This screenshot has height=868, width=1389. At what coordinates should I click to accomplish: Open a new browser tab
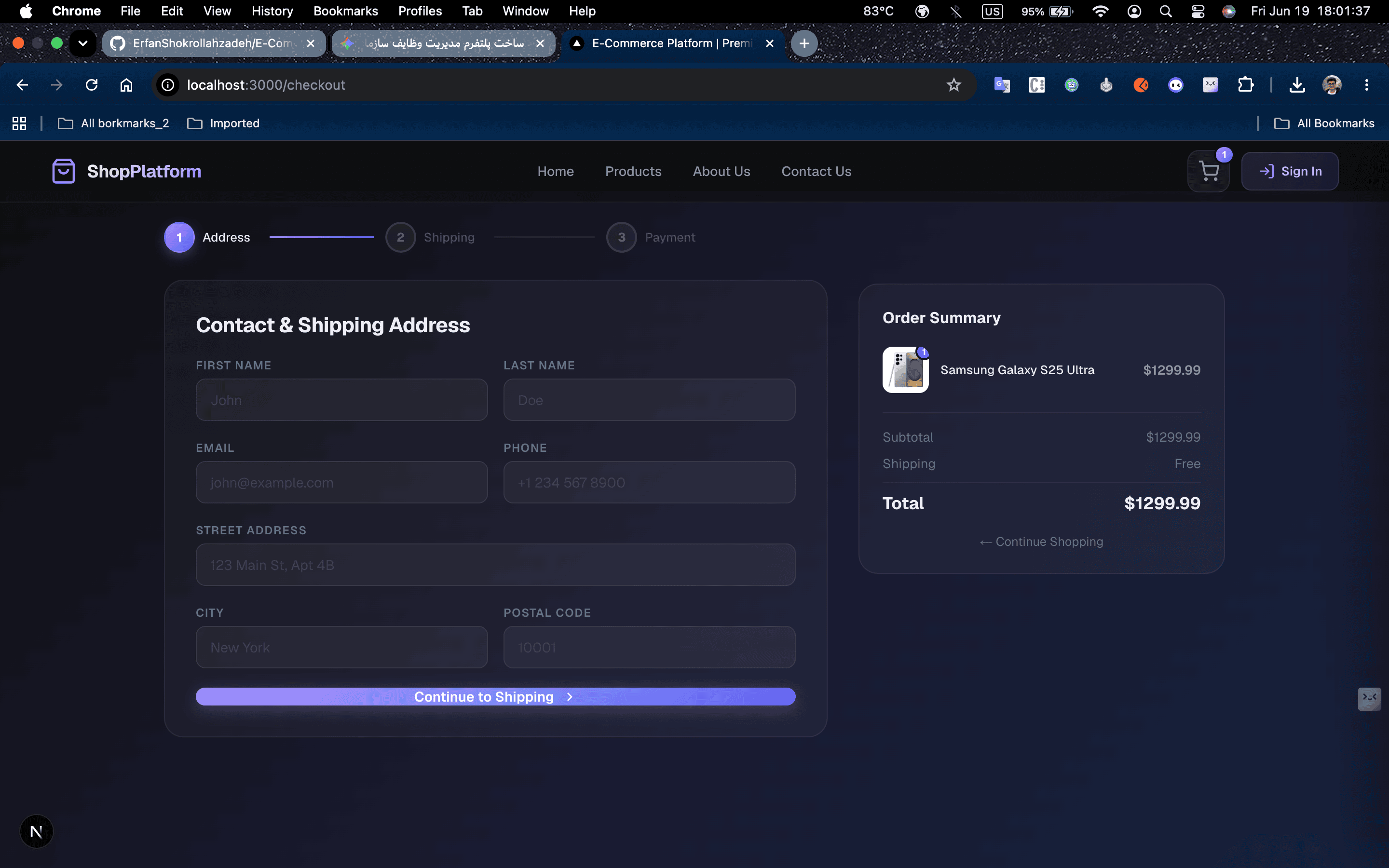[804, 43]
